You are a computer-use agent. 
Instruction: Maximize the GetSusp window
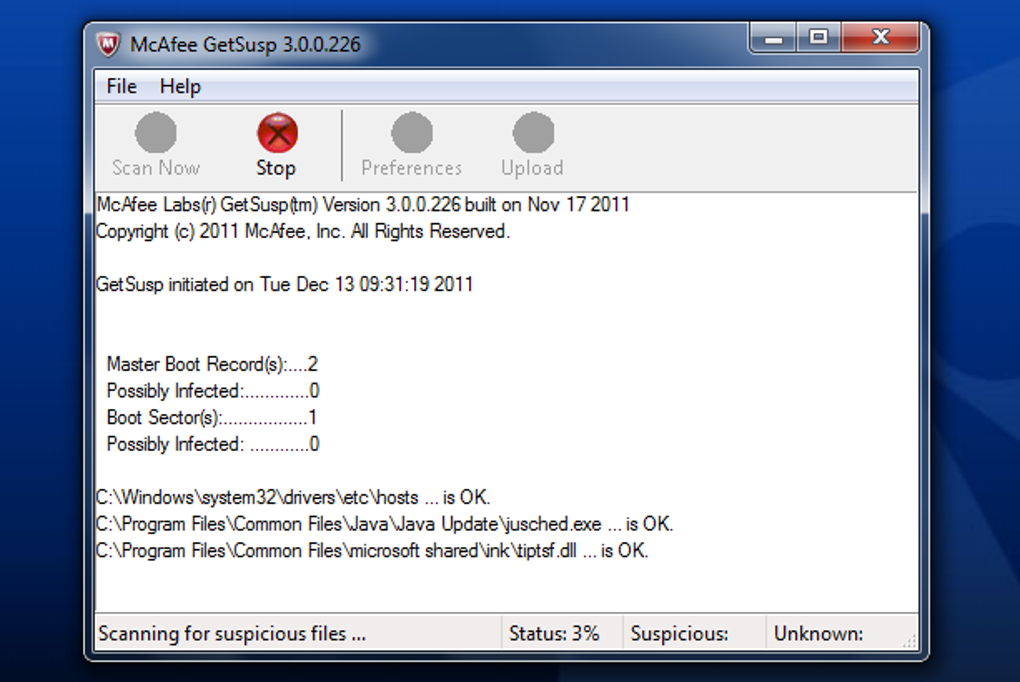pyautogui.click(x=818, y=38)
